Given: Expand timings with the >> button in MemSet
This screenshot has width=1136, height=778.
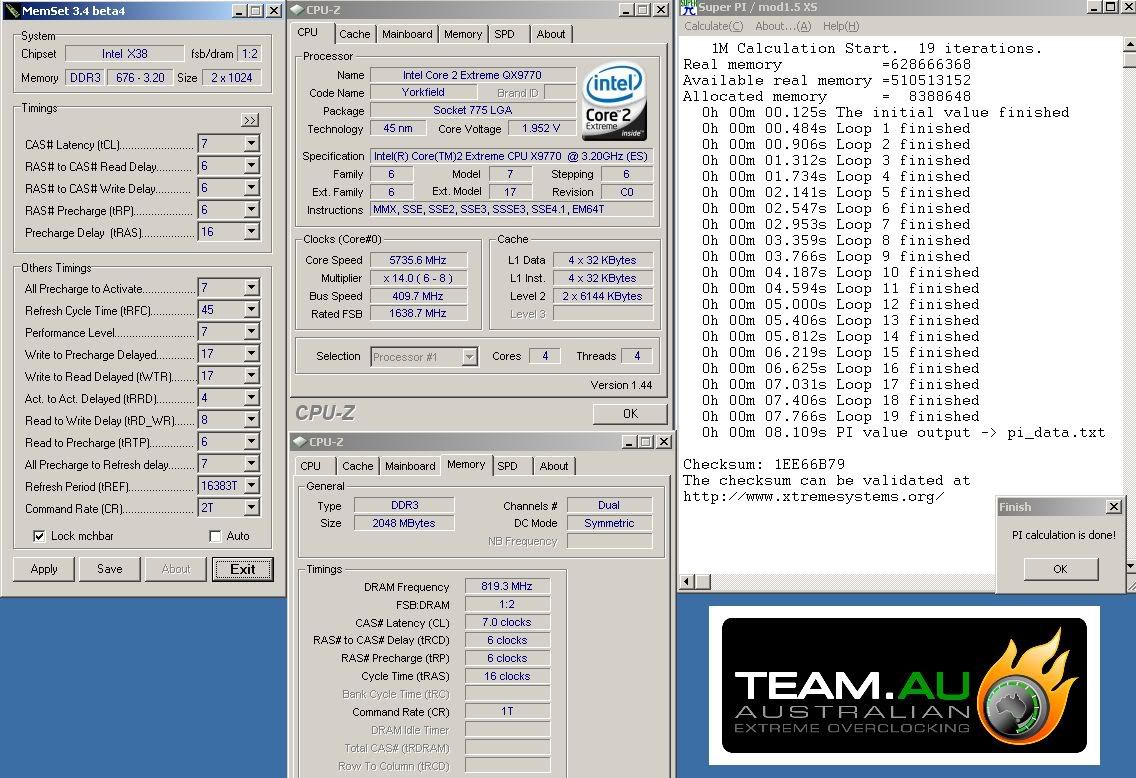Looking at the screenshot, I should 250,120.
